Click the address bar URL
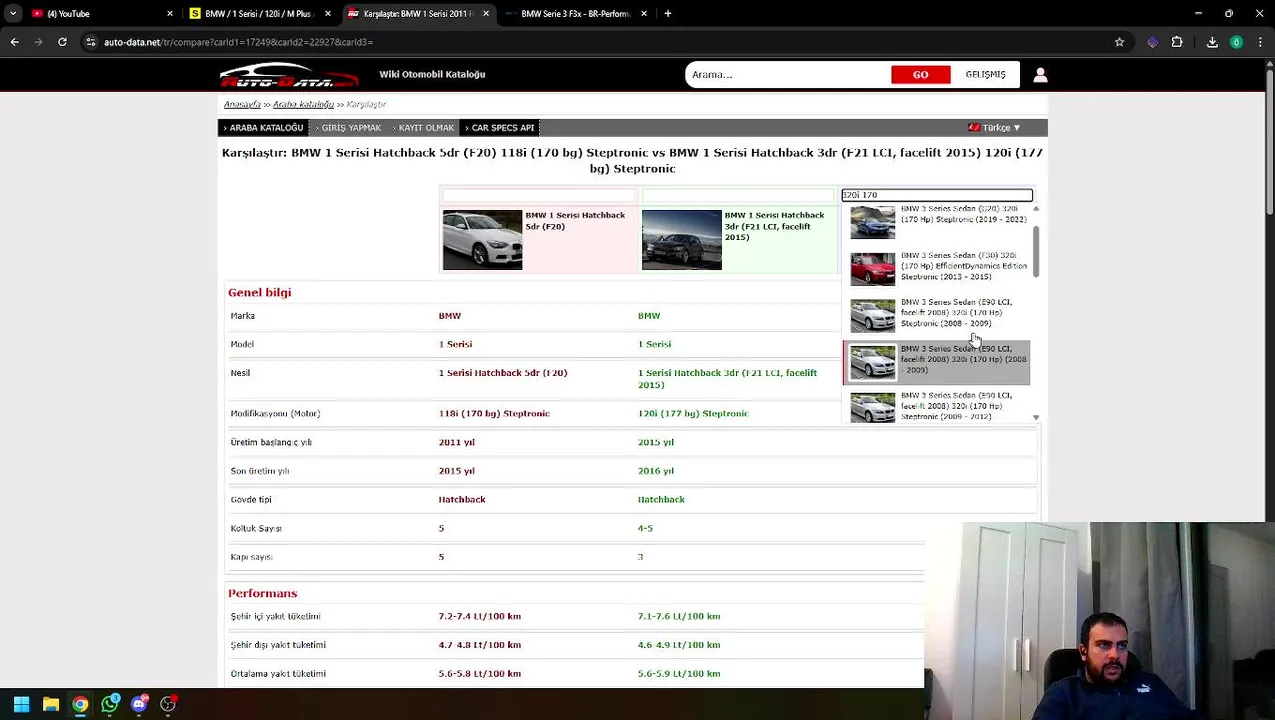The height and width of the screenshot is (720, 1275). [x=238, y=42]
